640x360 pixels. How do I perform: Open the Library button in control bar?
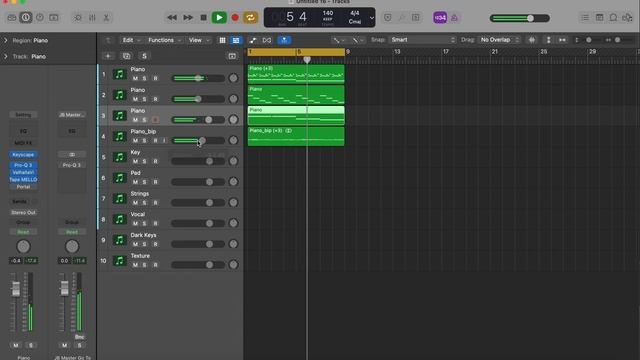click(12, 18)
